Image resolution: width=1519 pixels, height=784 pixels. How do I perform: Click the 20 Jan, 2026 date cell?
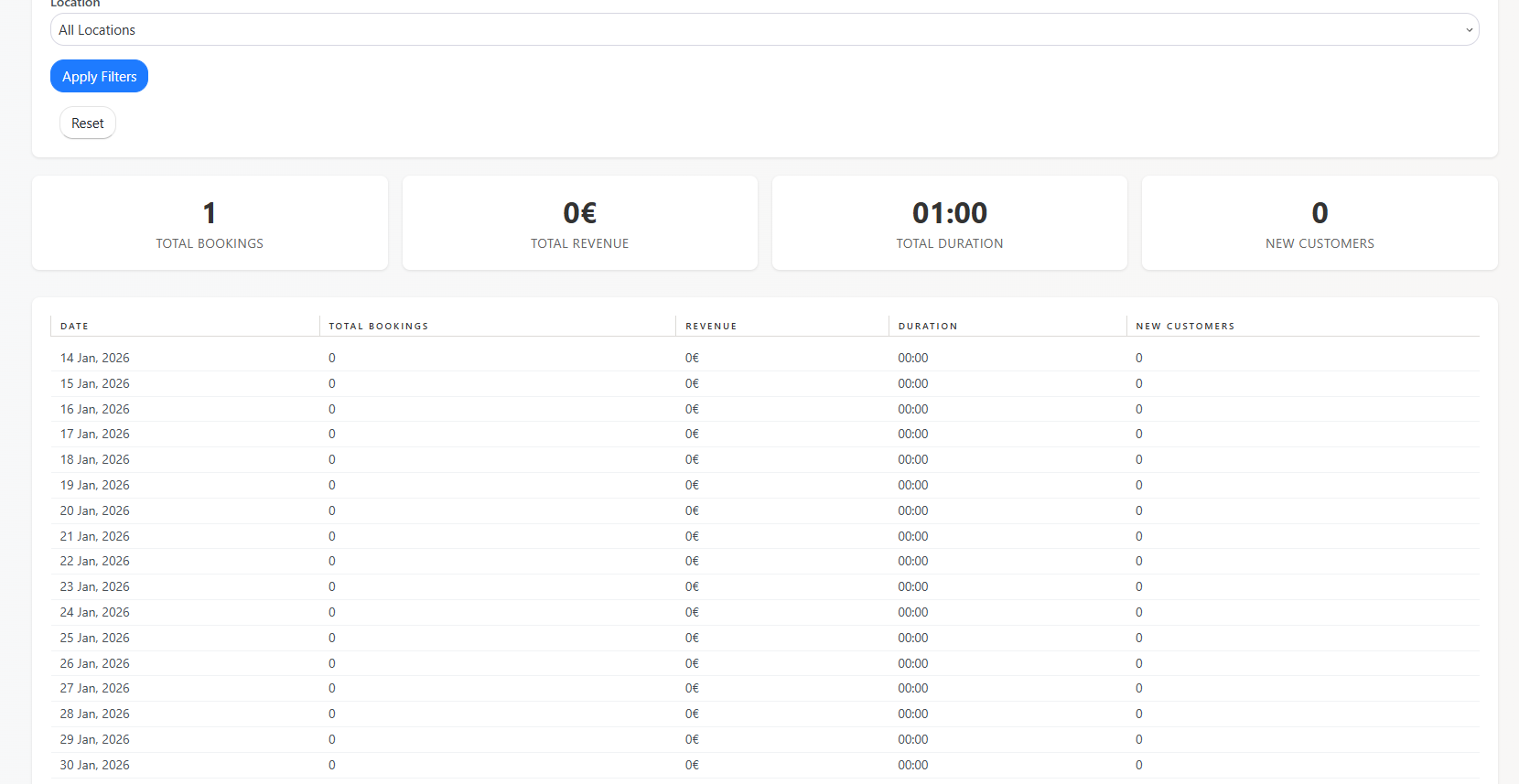tap(95, 511)
